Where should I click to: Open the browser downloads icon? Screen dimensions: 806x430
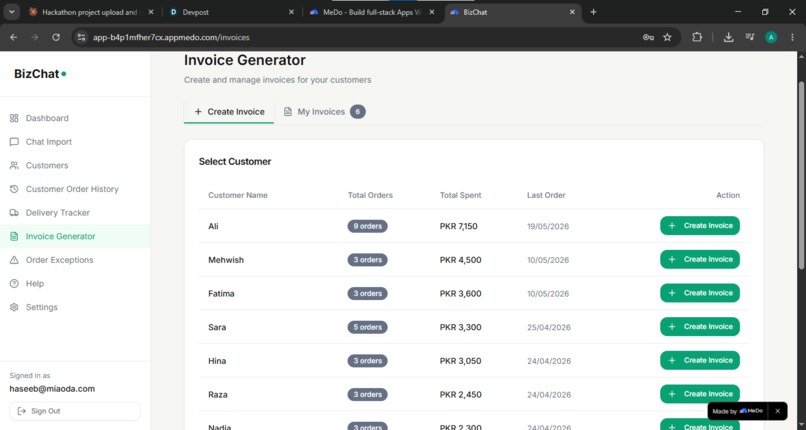coord(728,38)
